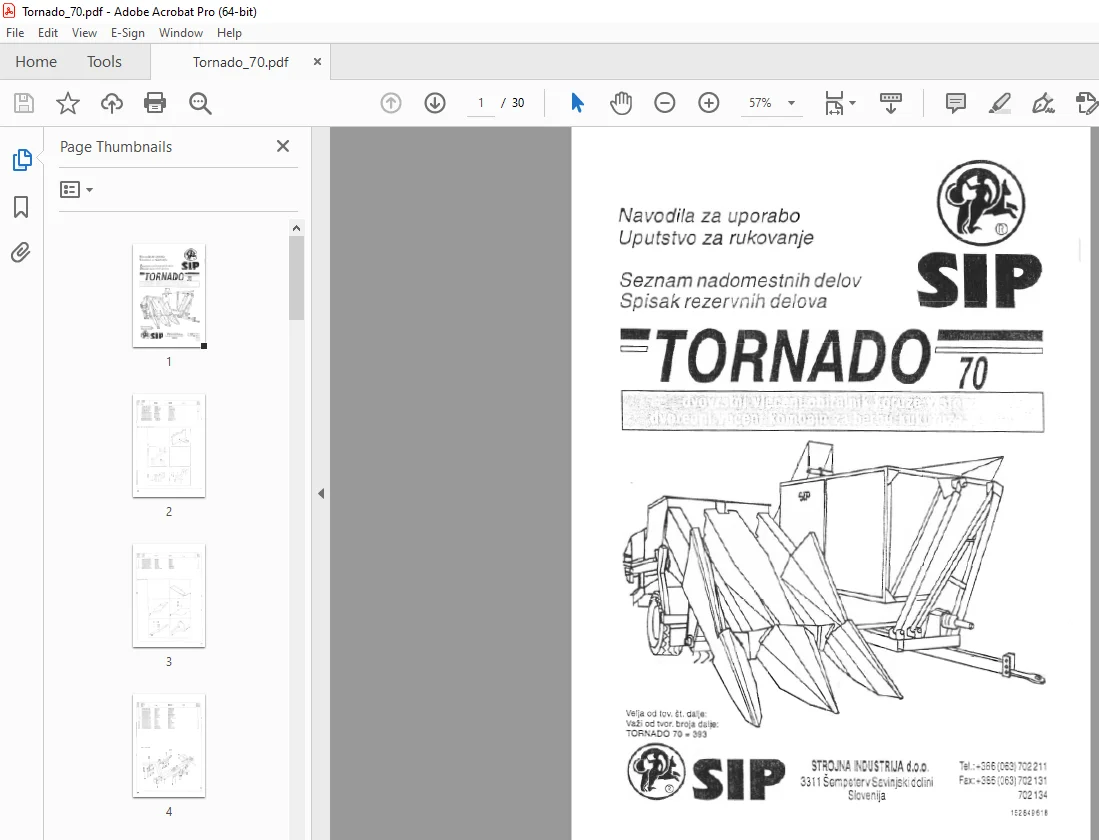Open thumbnail options dropdown menu
This screenshot has height=840, width=1099.
[76, 189]
